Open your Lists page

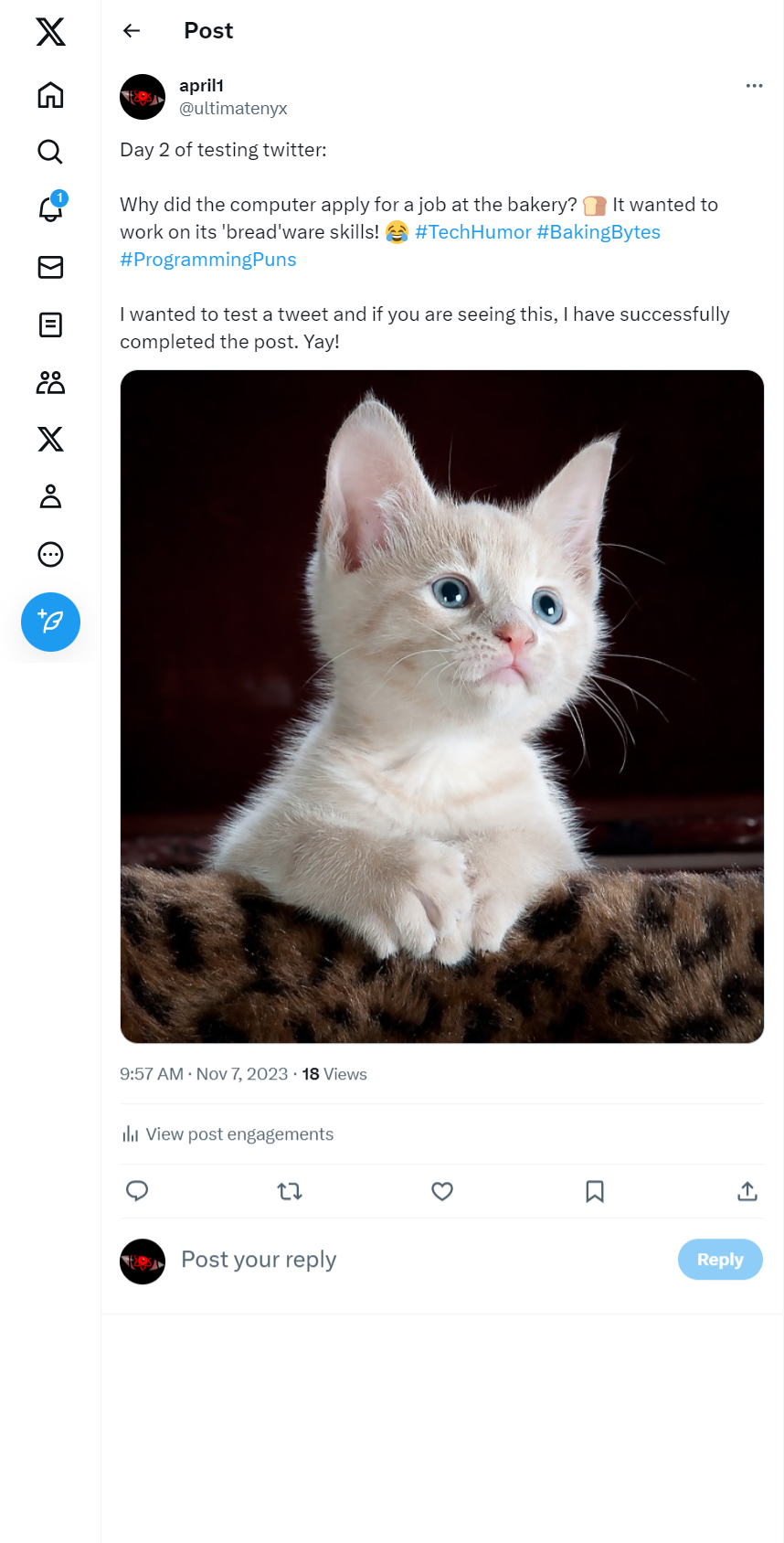[x=50, y=325]
